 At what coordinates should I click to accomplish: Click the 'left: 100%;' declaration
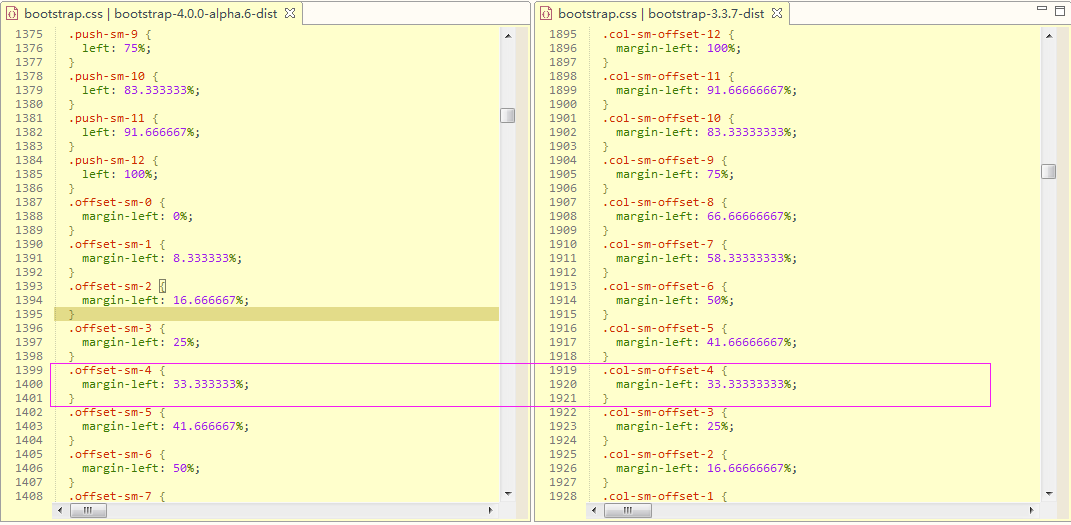pos(120,174)
